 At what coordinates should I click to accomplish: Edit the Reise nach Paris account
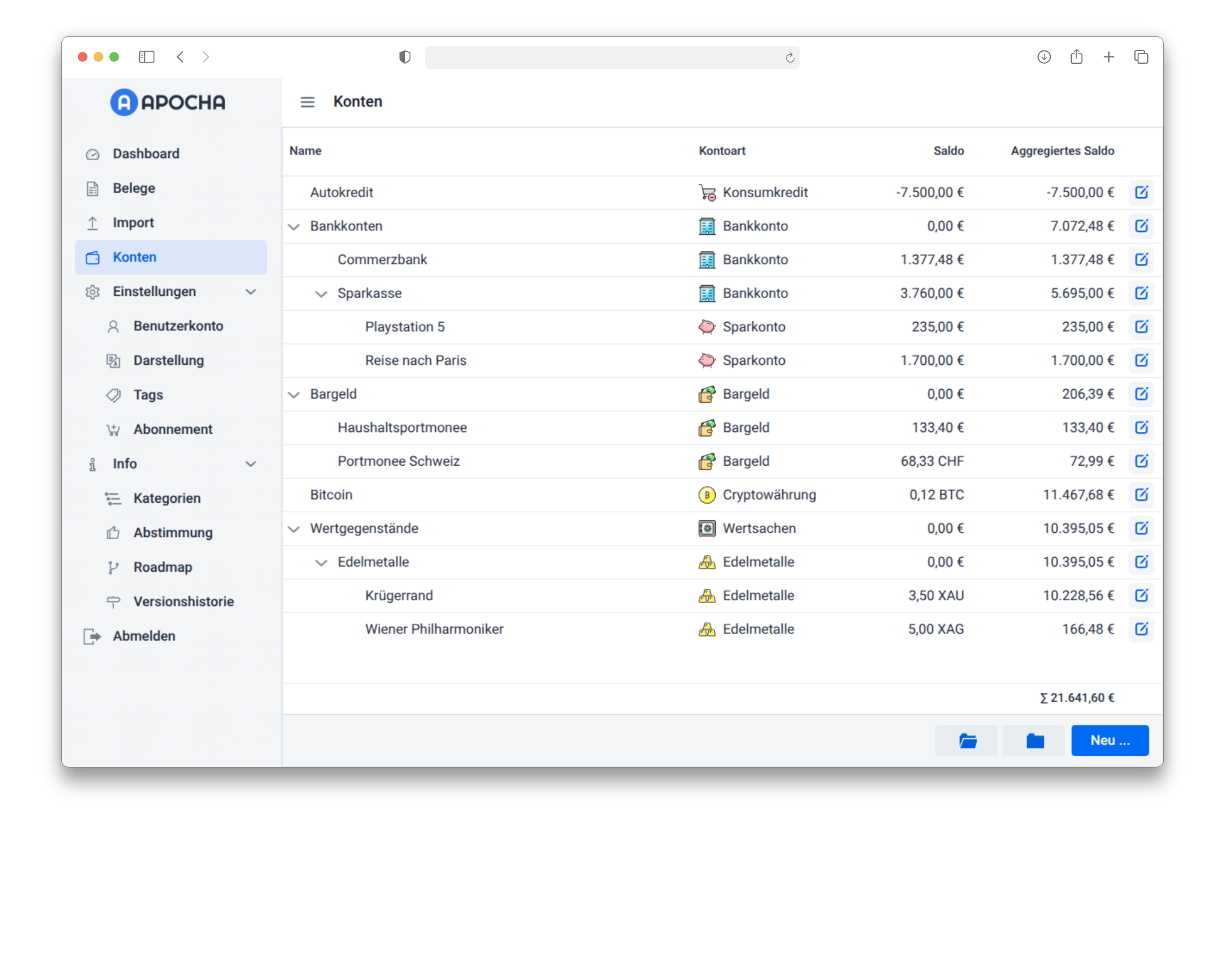pos(1141,360)
